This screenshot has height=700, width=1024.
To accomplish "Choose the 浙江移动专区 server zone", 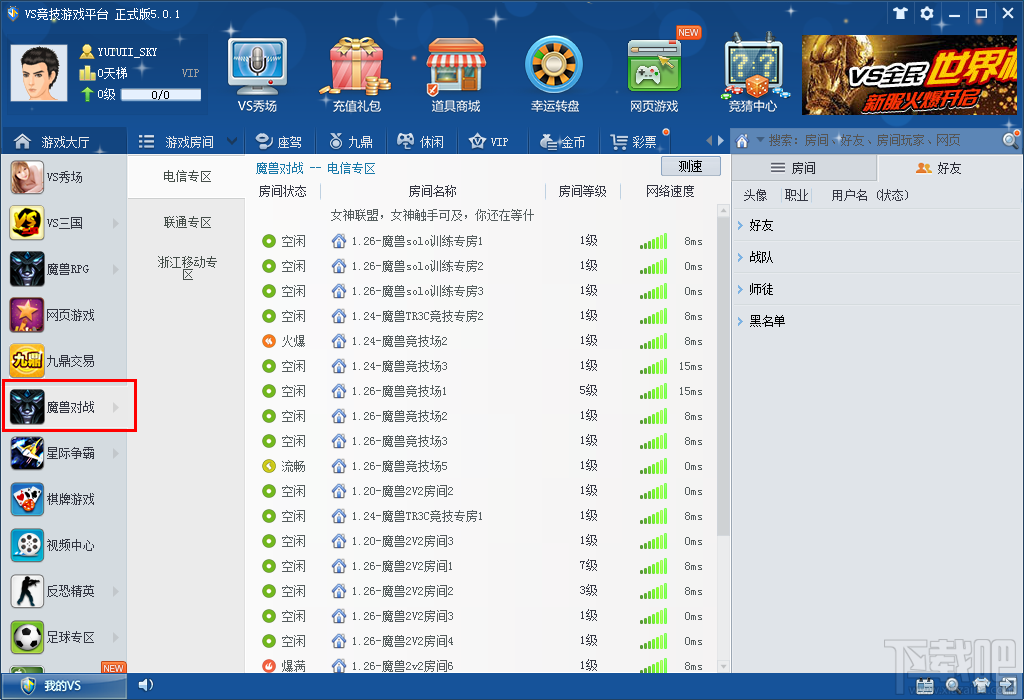I will click(x=187, y=268).
